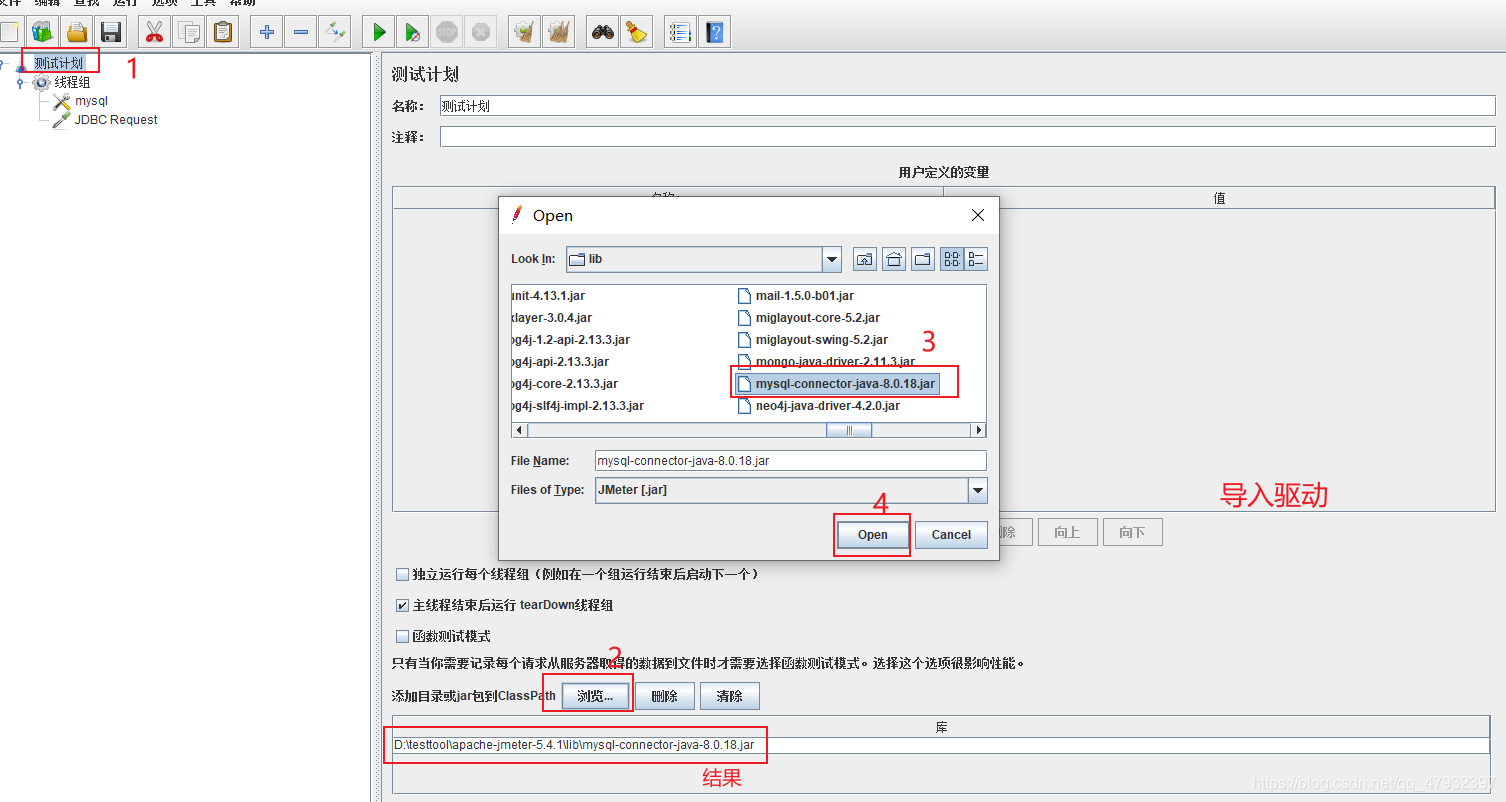The height and width of the screenshot is (802, 1506).
Task: Open Help with question mark book icon
Action: (714, 32)
